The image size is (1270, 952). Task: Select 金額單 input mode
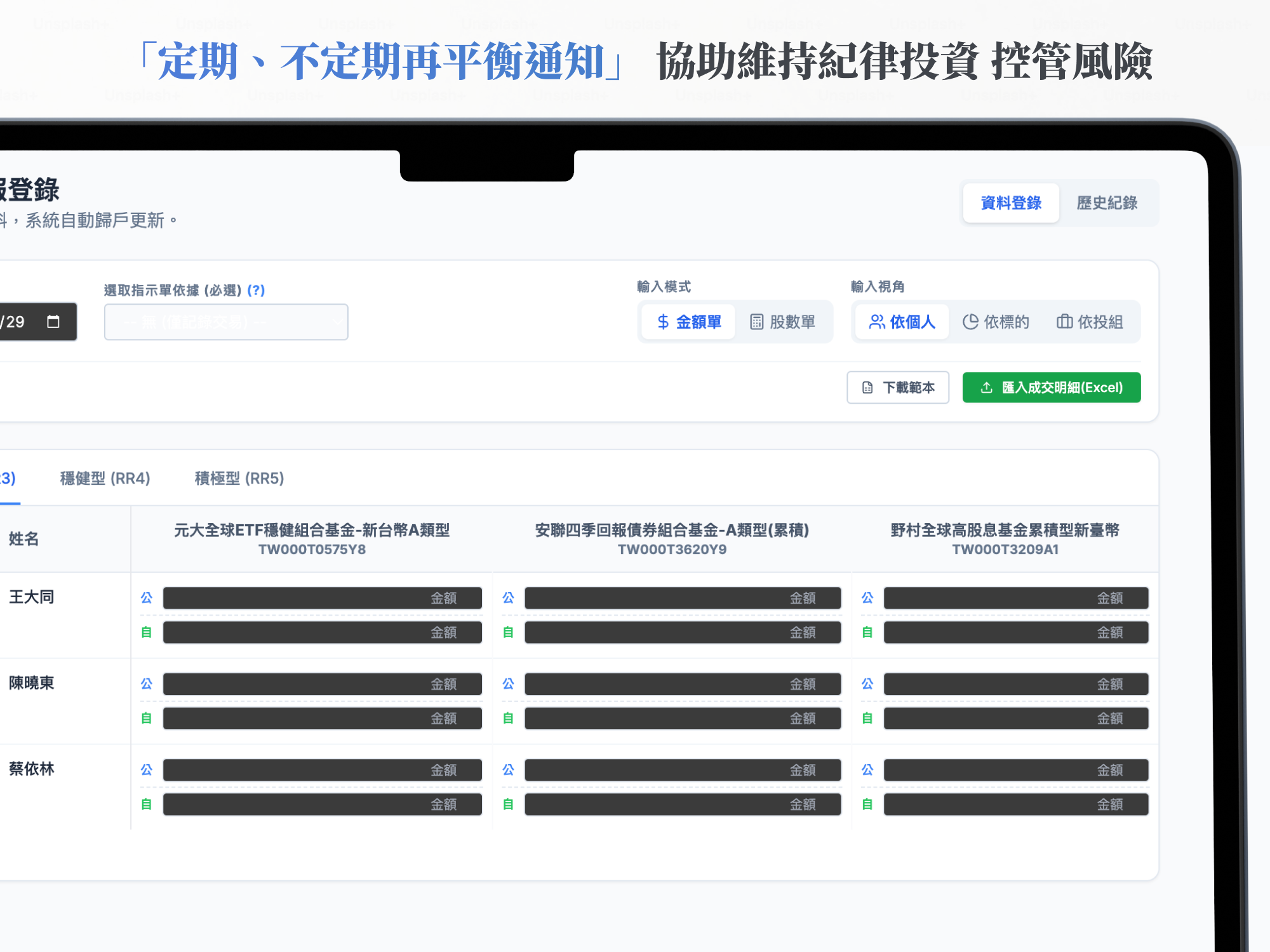[688, 322]
